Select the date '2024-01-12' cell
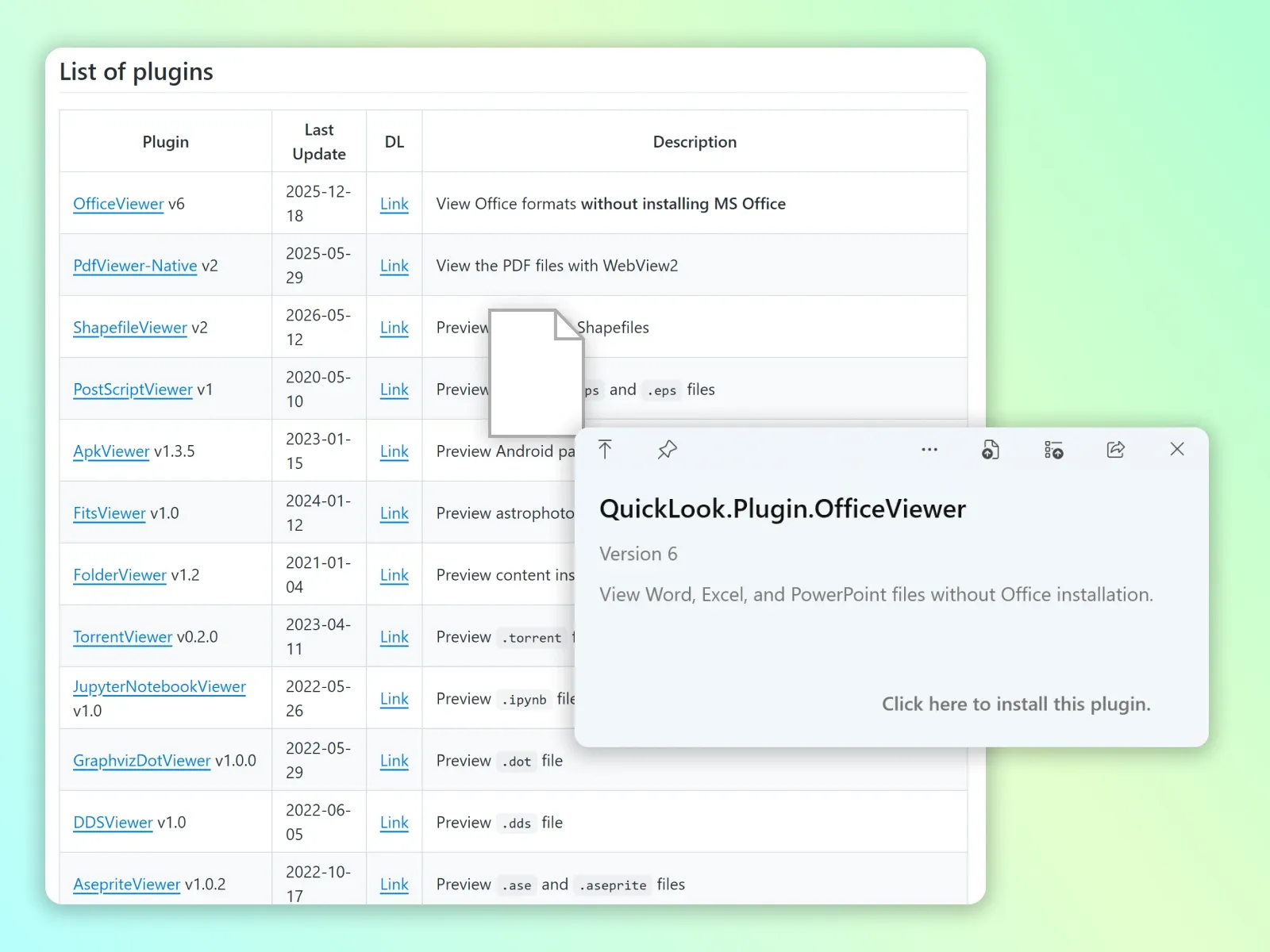This screenshot has height=952, width=1270. [318, 513]
